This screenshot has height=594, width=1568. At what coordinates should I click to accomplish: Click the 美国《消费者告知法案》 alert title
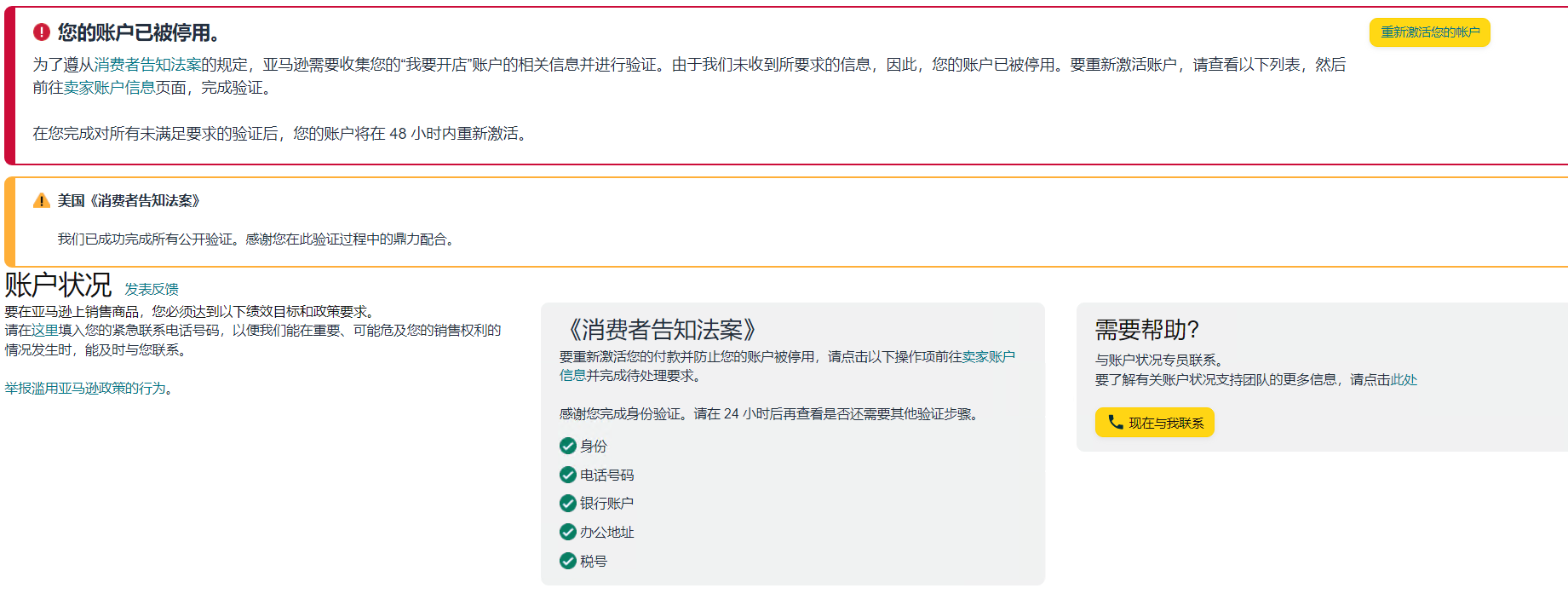click(129, 201)
